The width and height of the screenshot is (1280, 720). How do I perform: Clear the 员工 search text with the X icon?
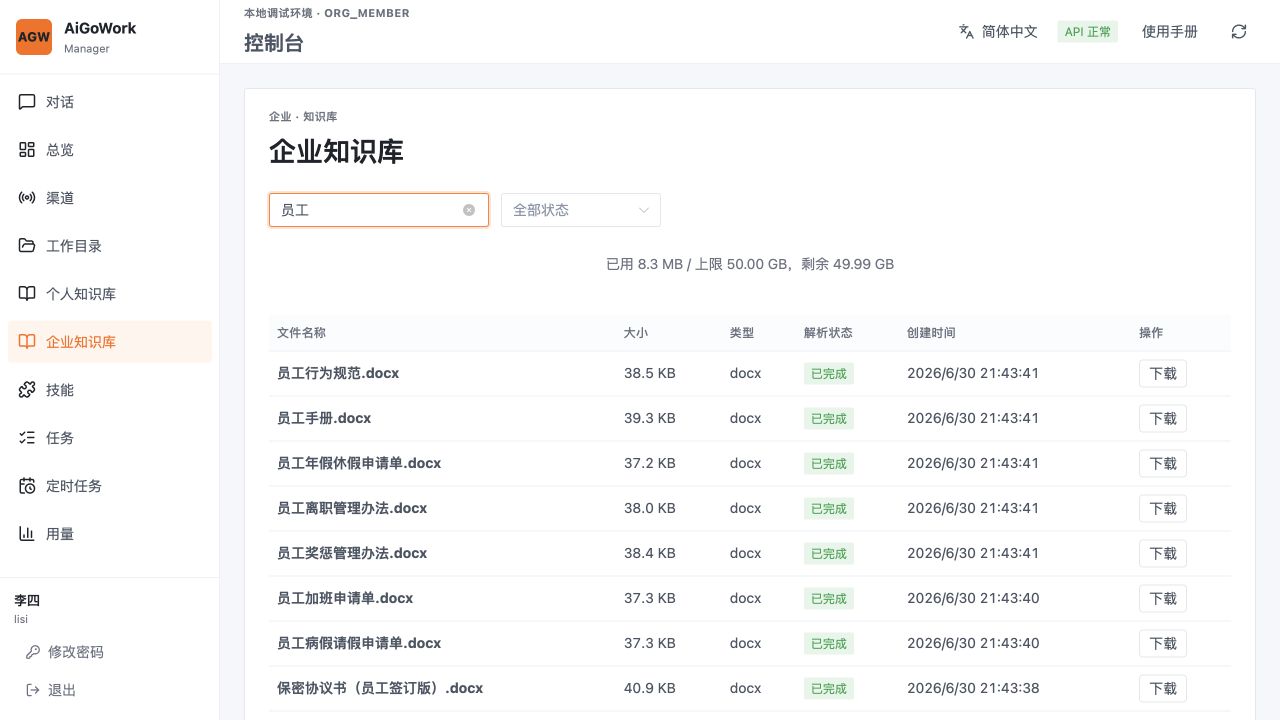468,210
